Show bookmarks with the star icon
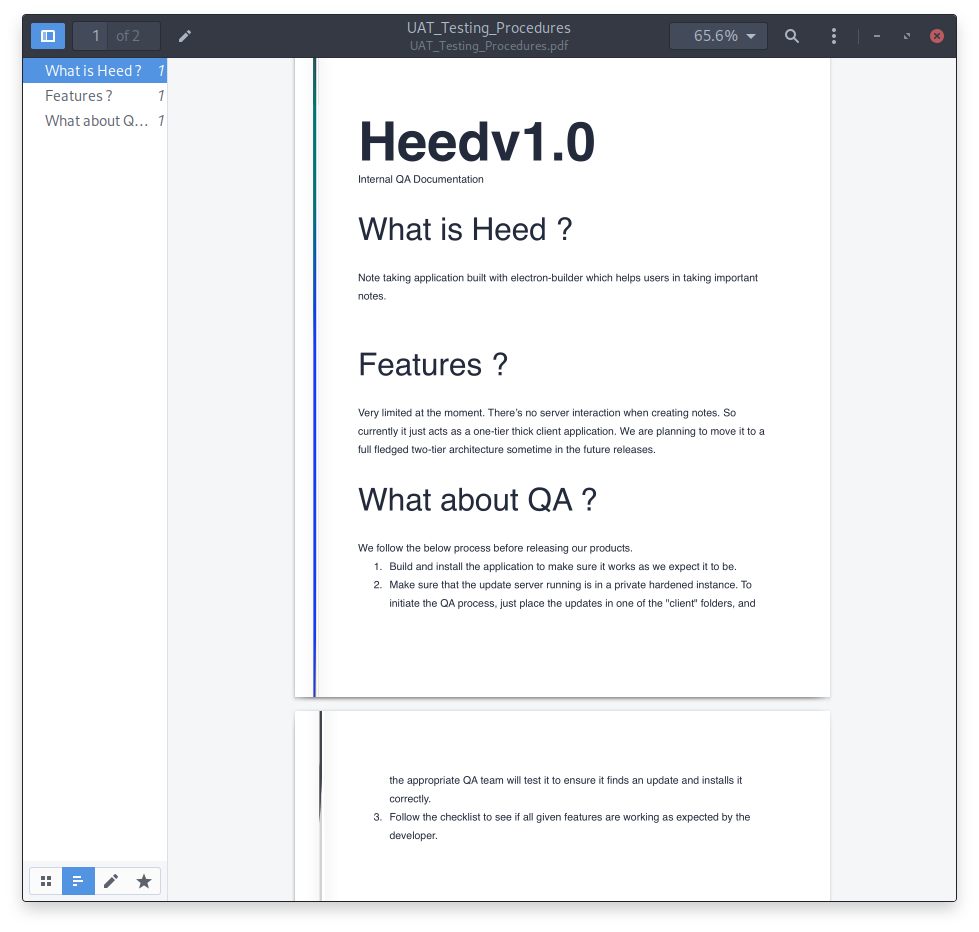The width and height of the screenshot is (979, 932). [144, 881]
